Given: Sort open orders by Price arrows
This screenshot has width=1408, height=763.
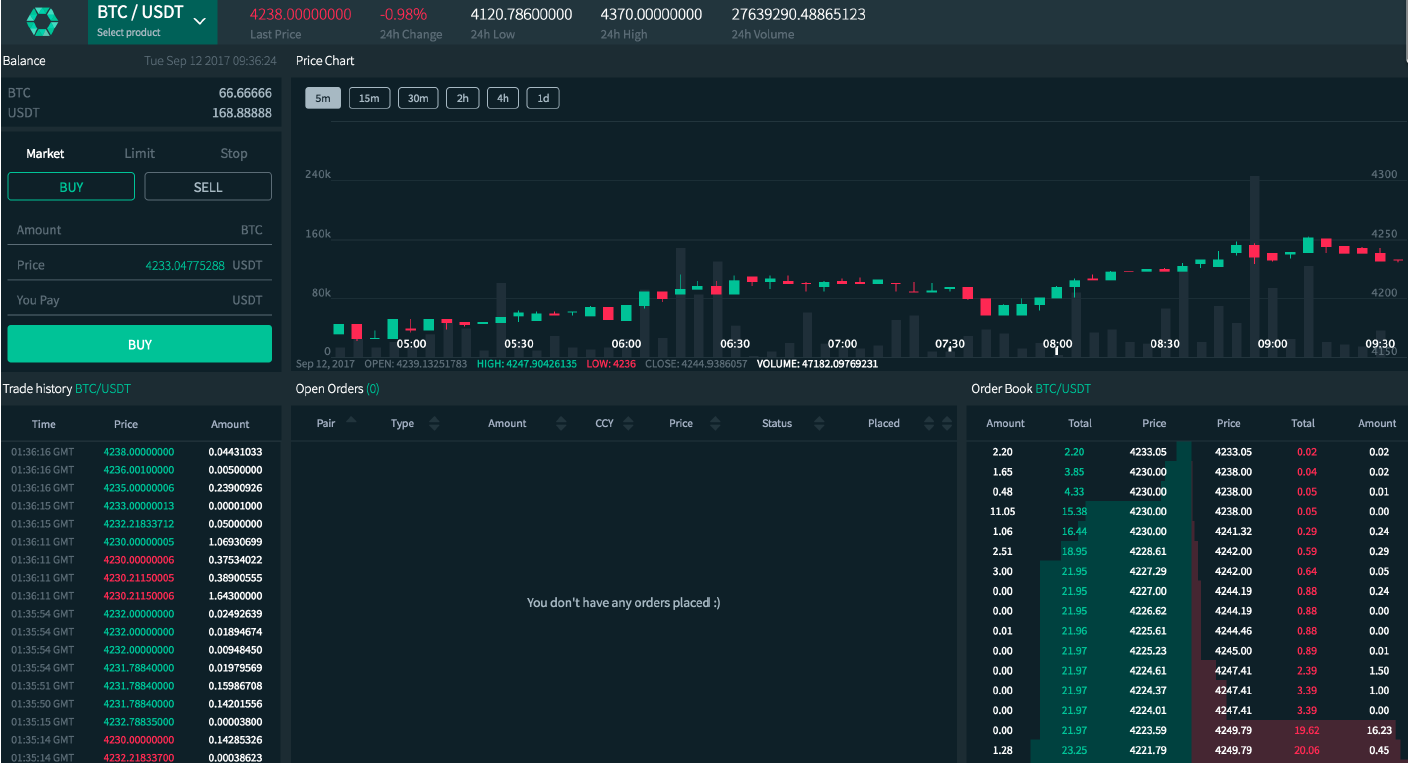Looking at the screenshot, I should click(x=715, y=424).
